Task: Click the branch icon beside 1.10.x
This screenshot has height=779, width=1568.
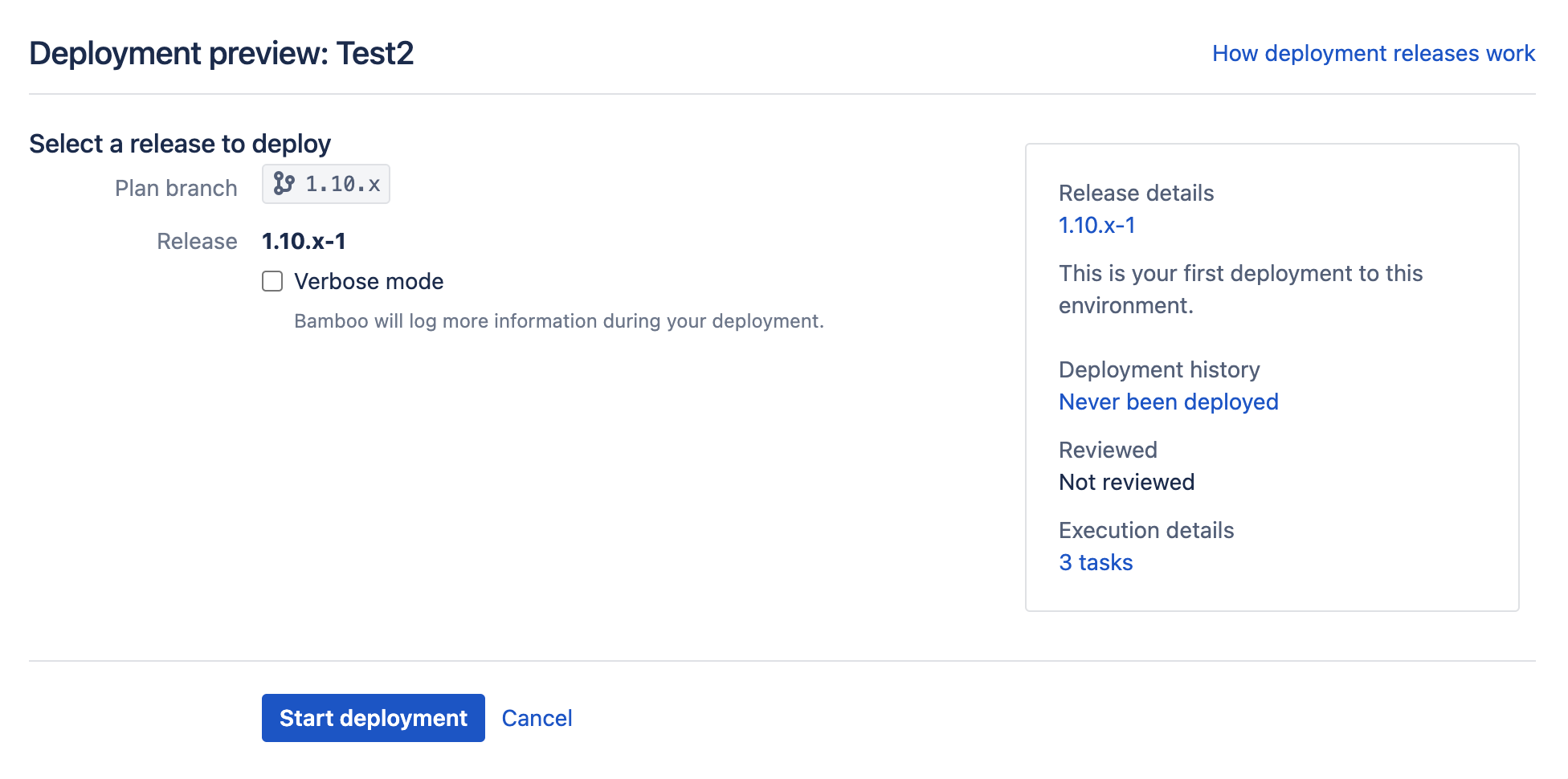Action: (x=283, y=184)
